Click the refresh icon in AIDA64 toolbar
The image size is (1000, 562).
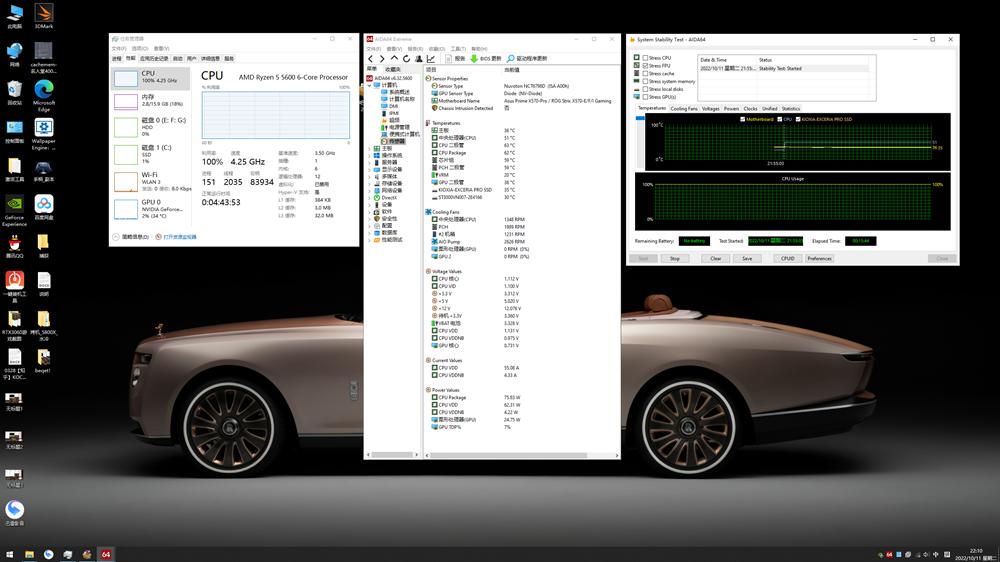[x=407, y=59]
